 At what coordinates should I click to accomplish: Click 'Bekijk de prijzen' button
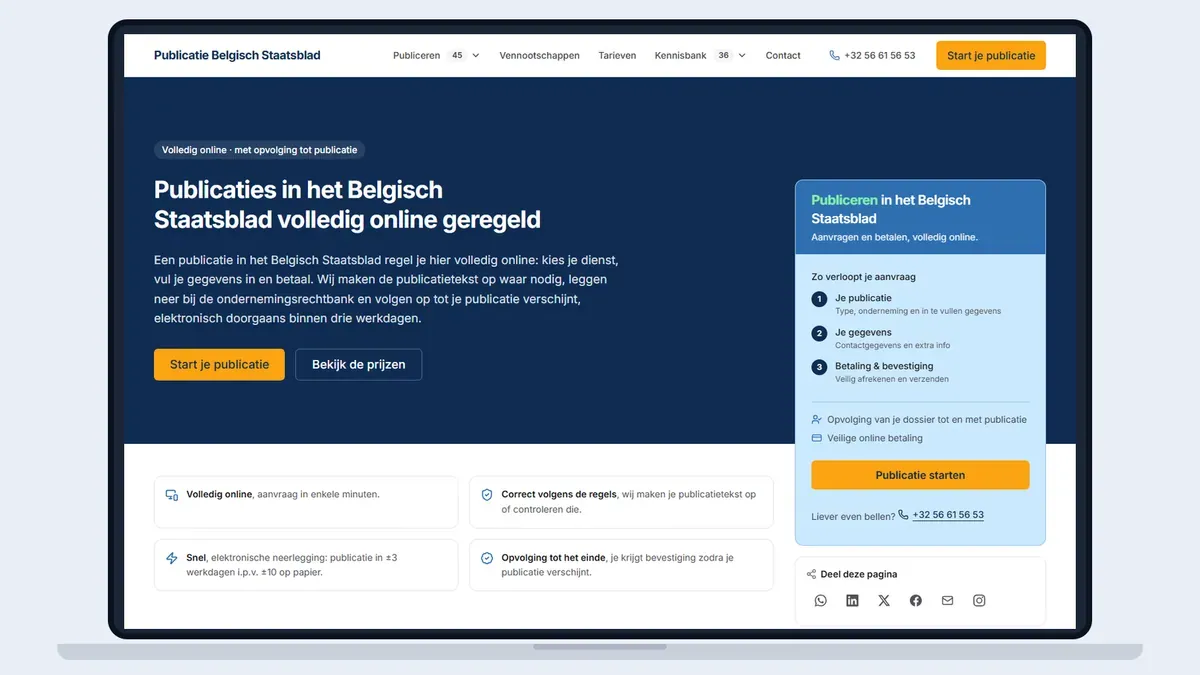click(x=359, y=364)
